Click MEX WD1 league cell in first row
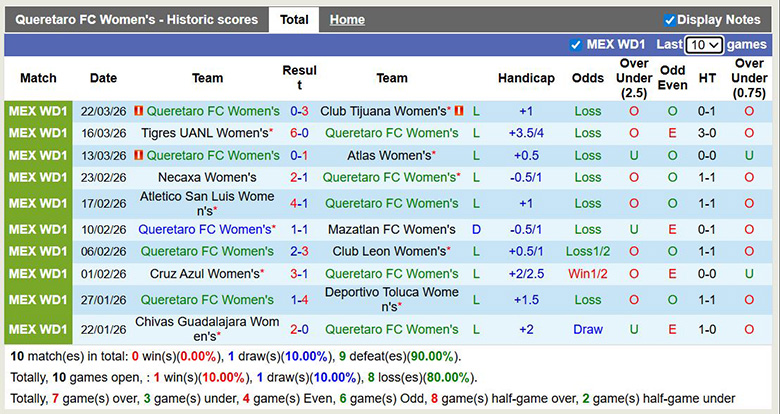The height and width of the screenshot is (414, 780). pos(38,111)
